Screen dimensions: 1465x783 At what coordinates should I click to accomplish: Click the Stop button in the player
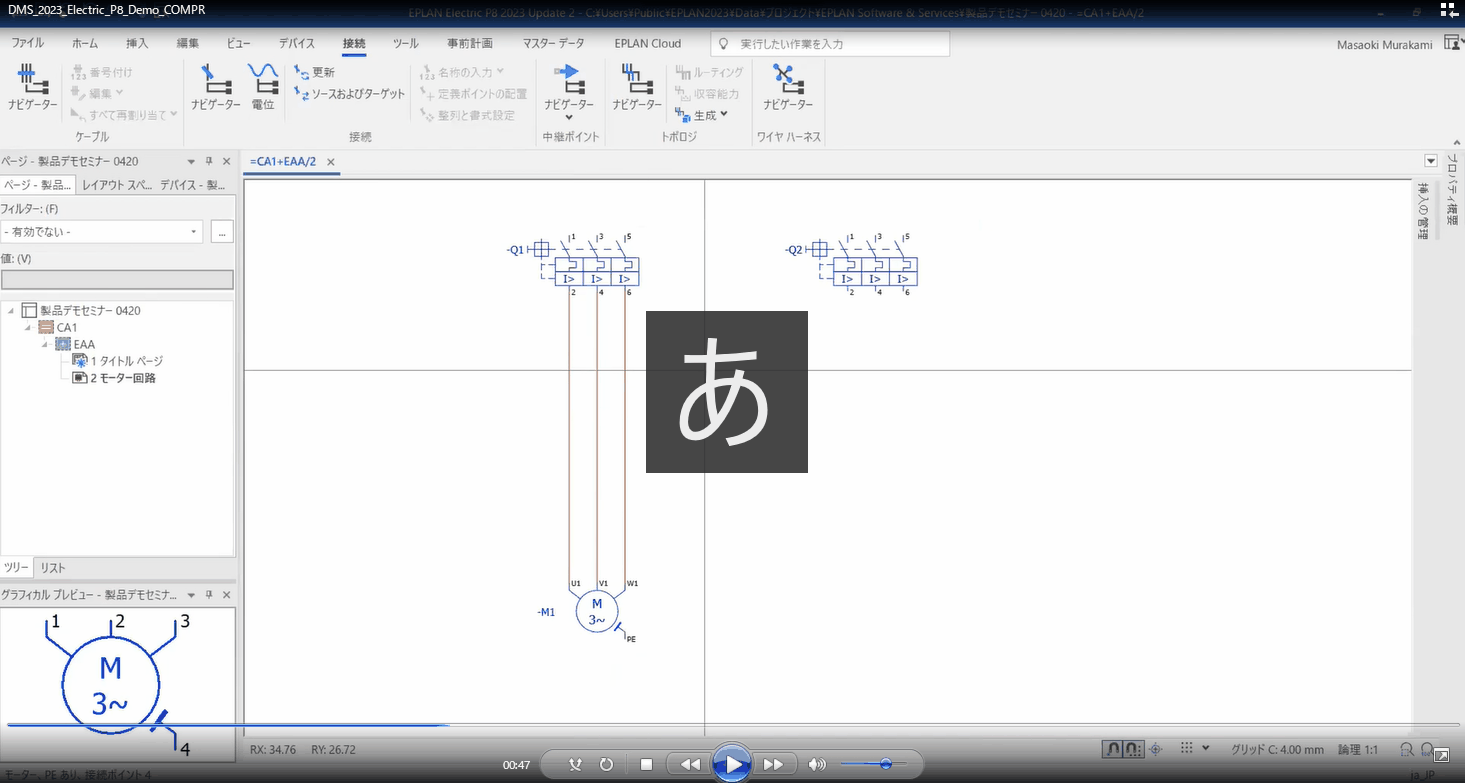pyautogui.click(x=646, y=765)
